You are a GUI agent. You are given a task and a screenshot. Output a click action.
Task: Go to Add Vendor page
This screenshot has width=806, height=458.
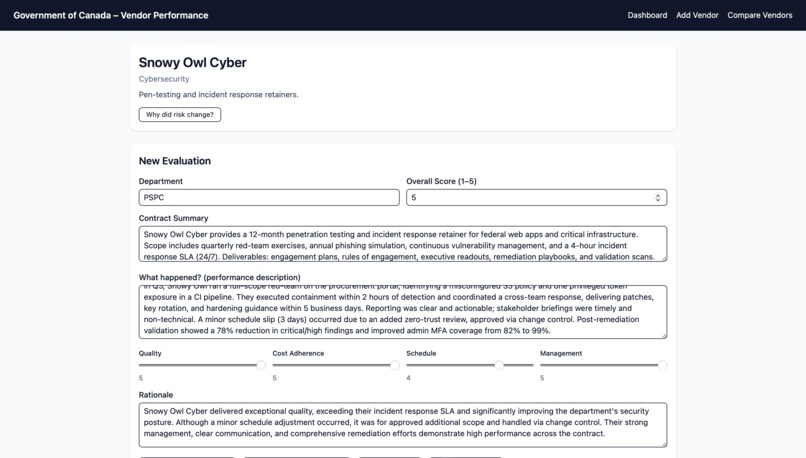(x=697, y=15)
